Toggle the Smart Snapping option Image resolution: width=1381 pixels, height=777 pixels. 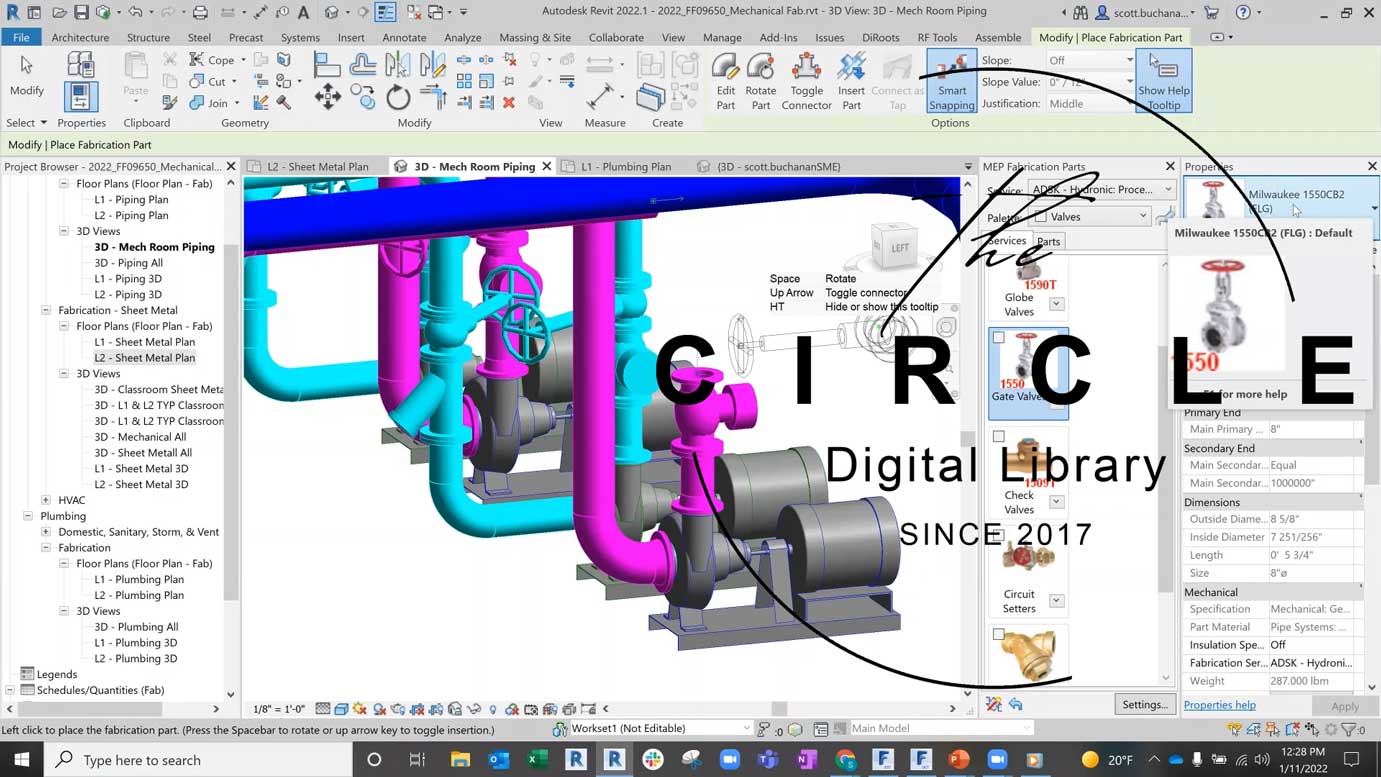pos(951,81)
